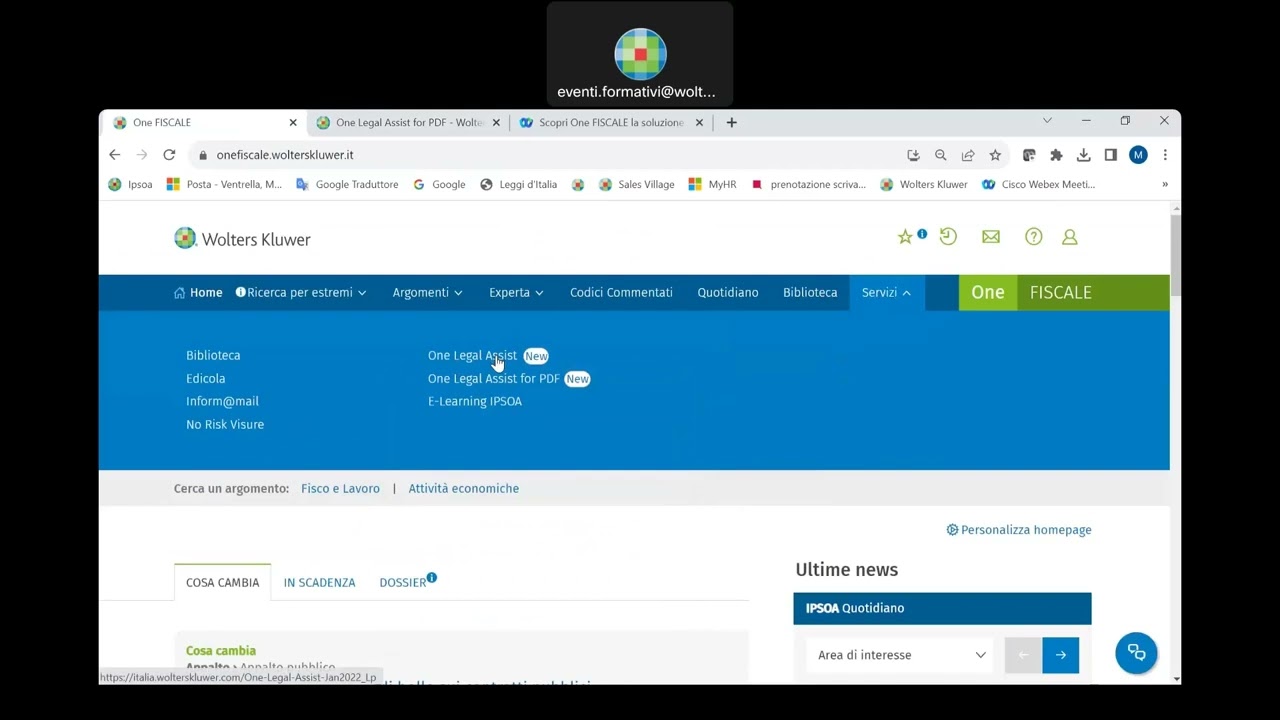Expand the Experta dropdown
The width and height of the screenshot is (1280, 720).
pos(516,293)
